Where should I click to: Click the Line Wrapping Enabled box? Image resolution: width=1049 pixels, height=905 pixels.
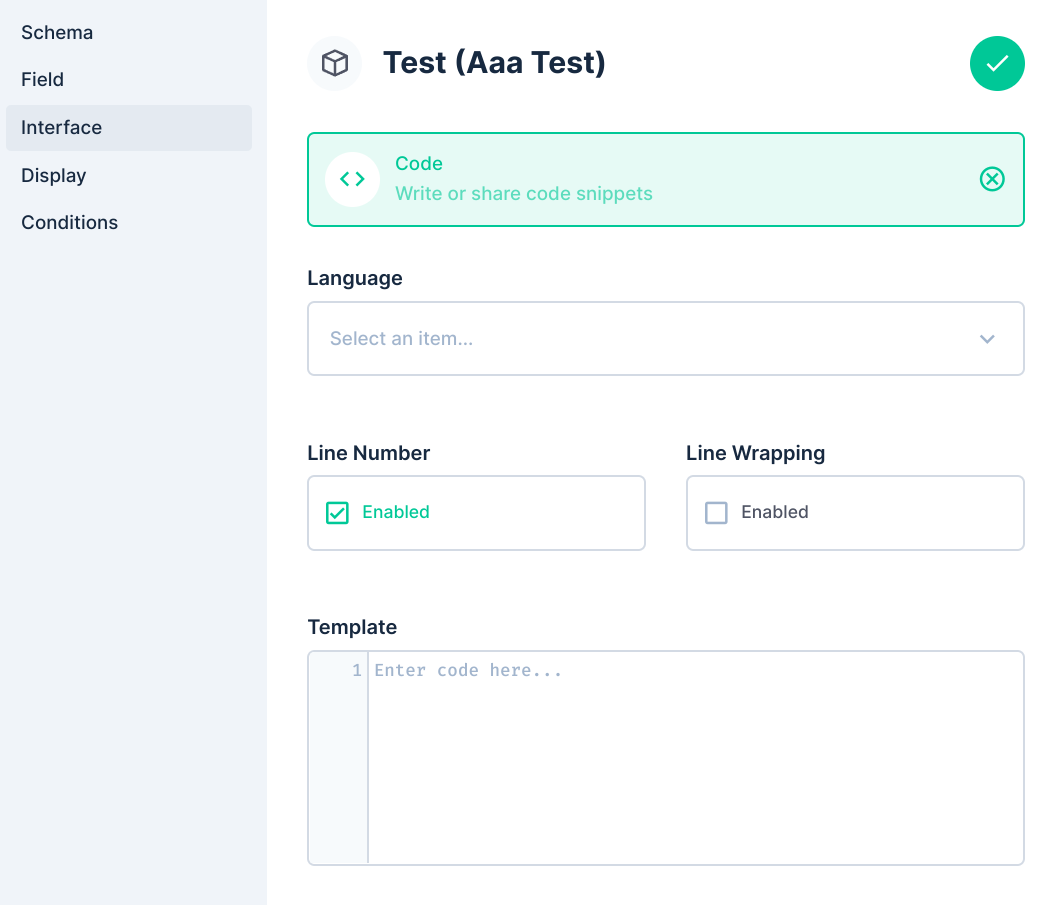coord(855,513)
